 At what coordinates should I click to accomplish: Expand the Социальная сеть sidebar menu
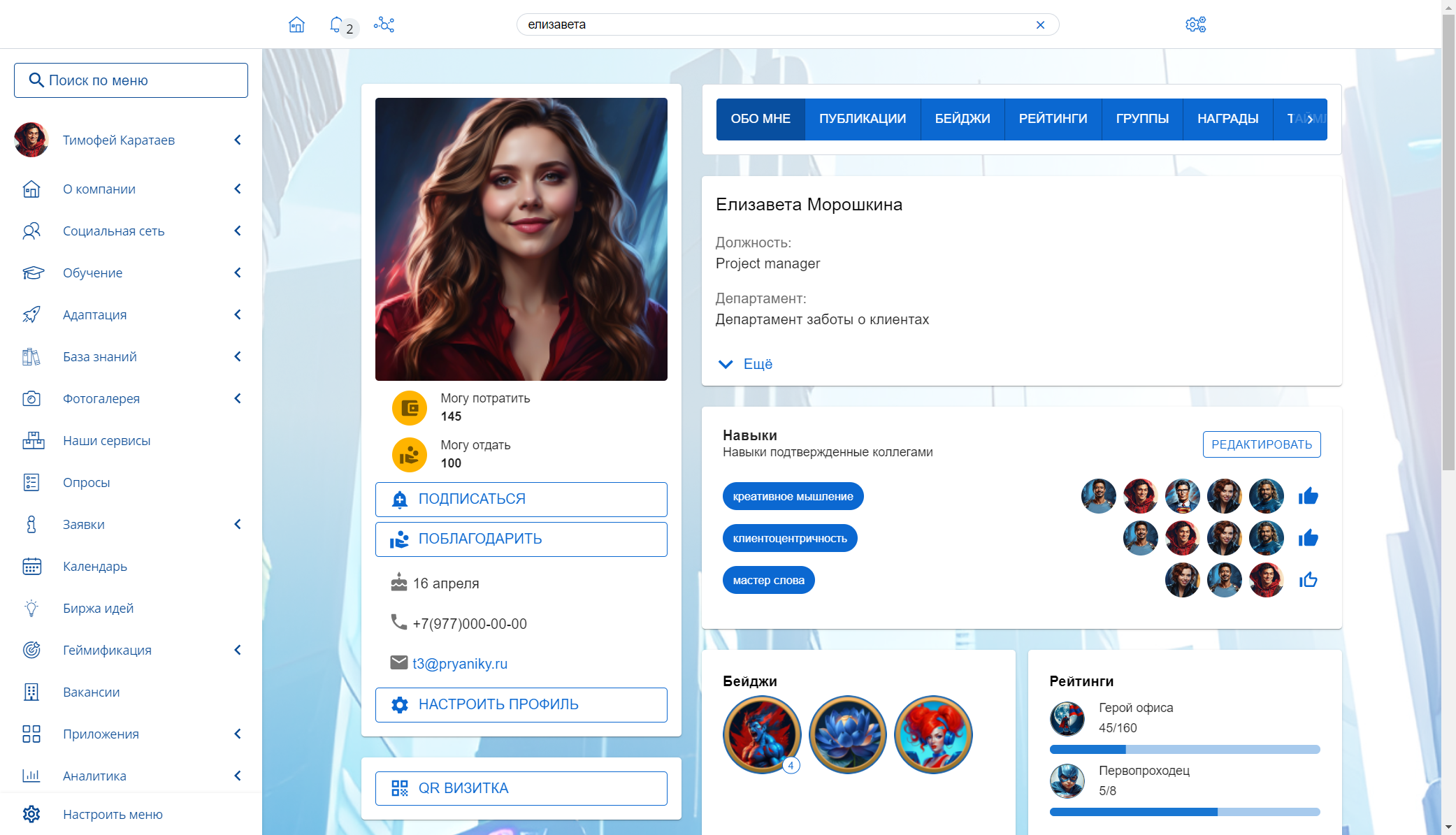238,231
